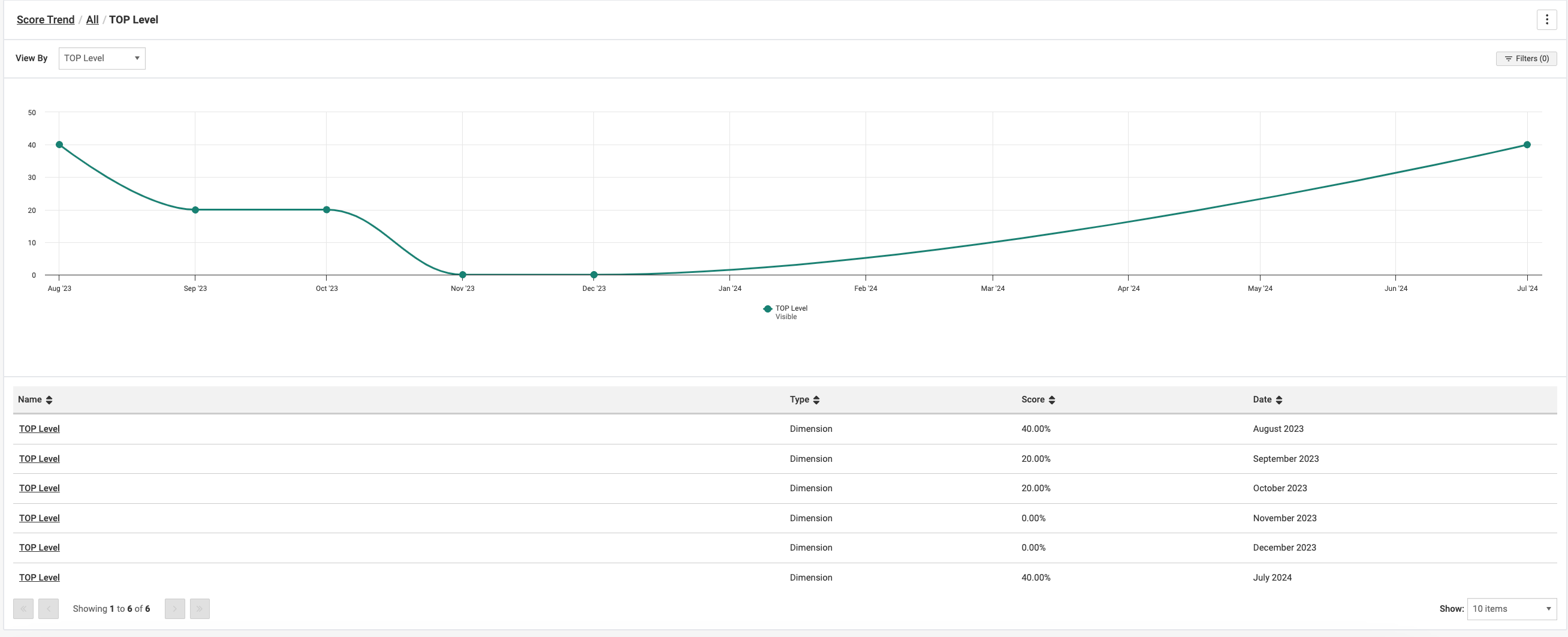The width and height of the screenshot is (1568, 637).
Task: Navigate to Score Trend breadcrumb
Action: pos(46,19)
